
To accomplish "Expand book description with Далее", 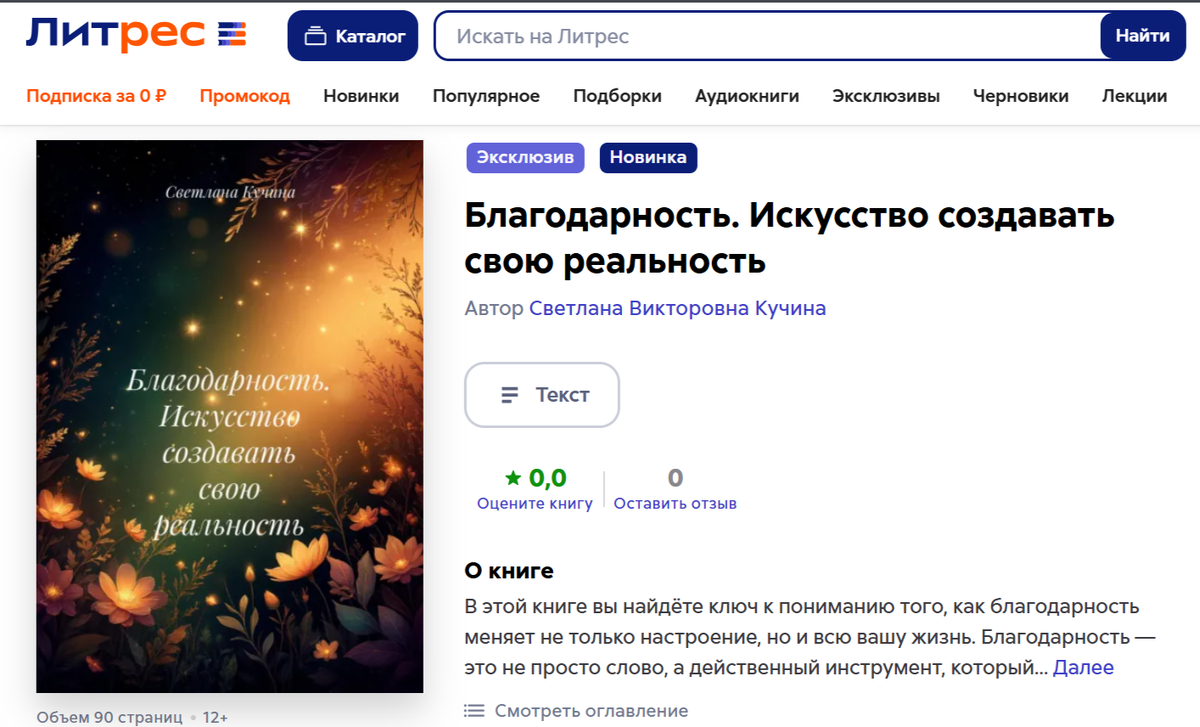I will point(1086,667).
